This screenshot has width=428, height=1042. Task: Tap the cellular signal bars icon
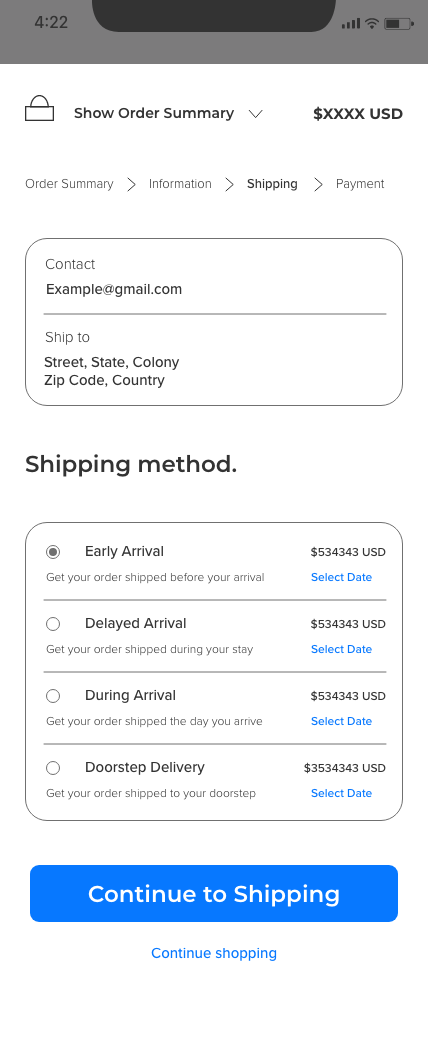click(351, 24)
